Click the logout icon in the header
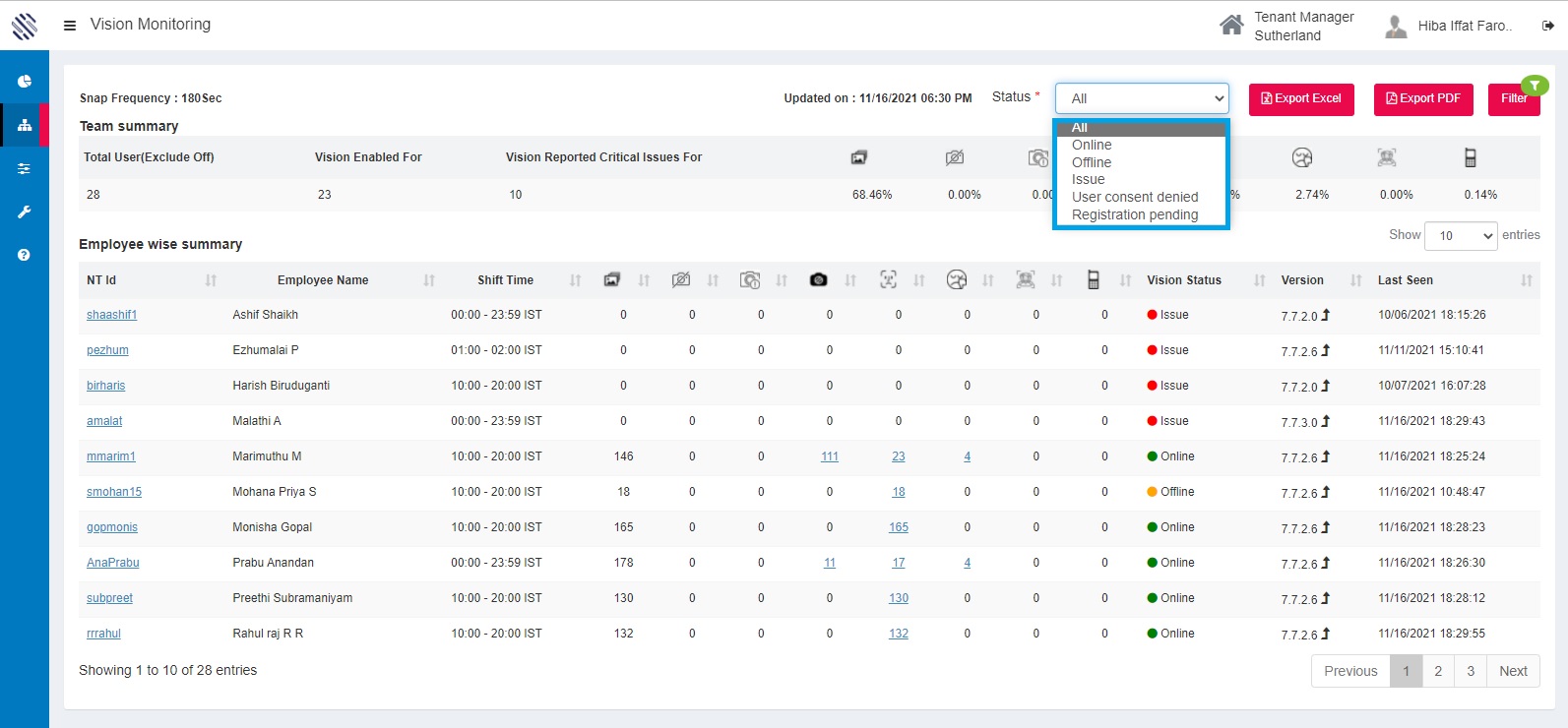 pos(1547,27)
